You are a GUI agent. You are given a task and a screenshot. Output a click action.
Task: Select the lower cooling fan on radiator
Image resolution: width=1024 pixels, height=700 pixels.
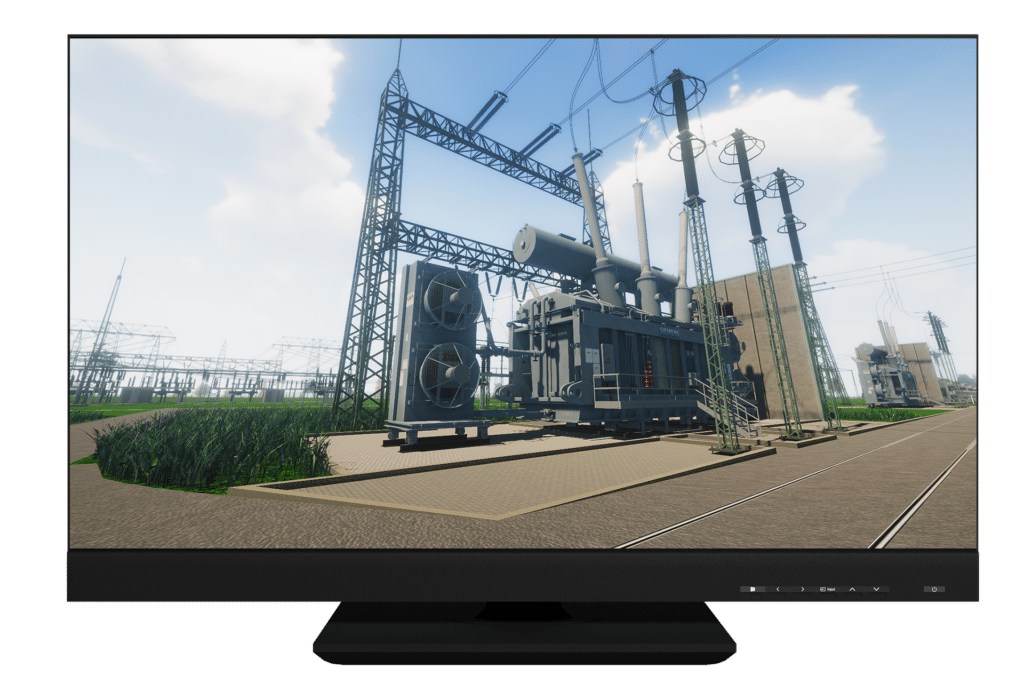tap(447, 373)
